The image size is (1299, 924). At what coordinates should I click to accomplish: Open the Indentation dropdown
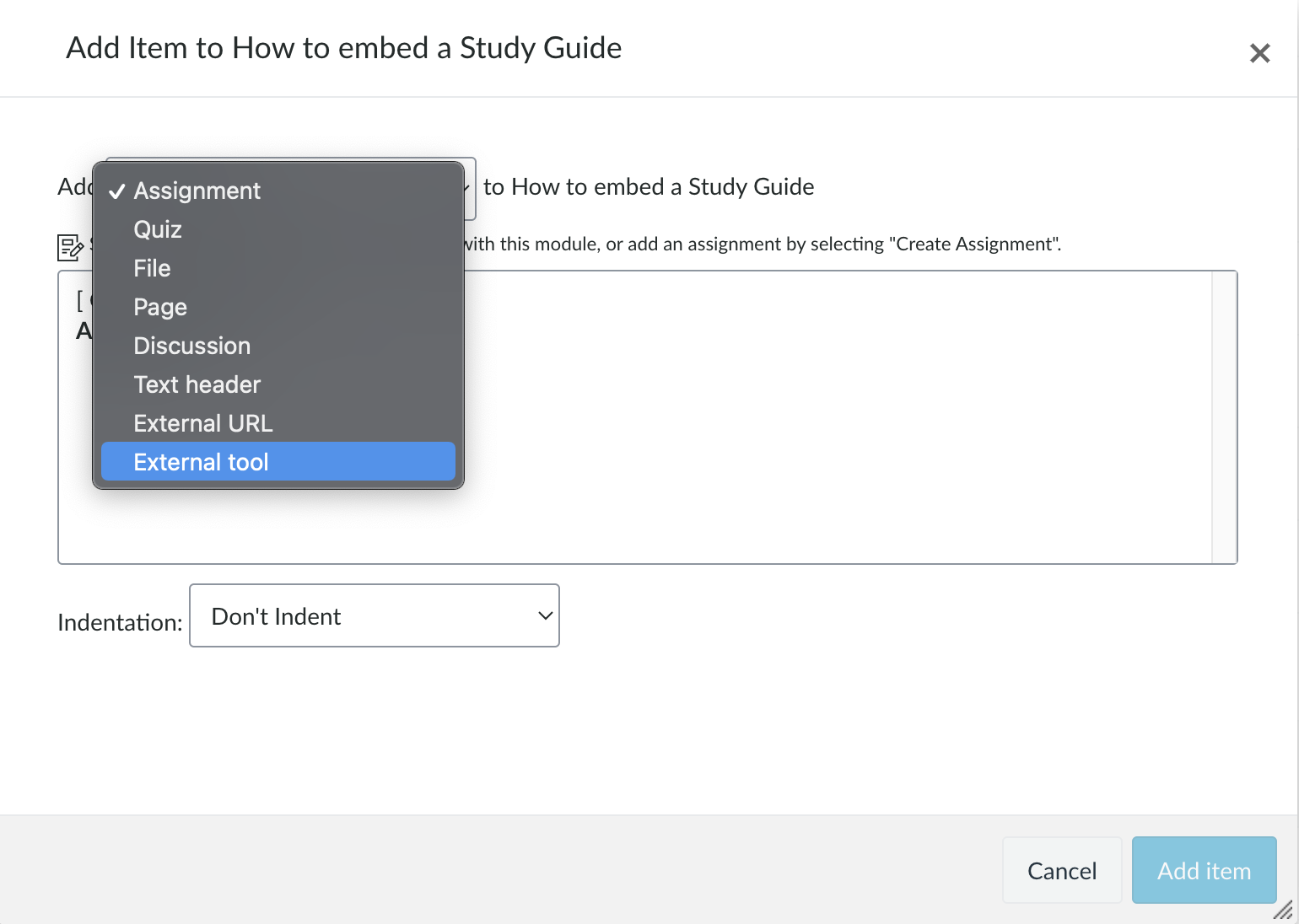[x=375, y=615]
